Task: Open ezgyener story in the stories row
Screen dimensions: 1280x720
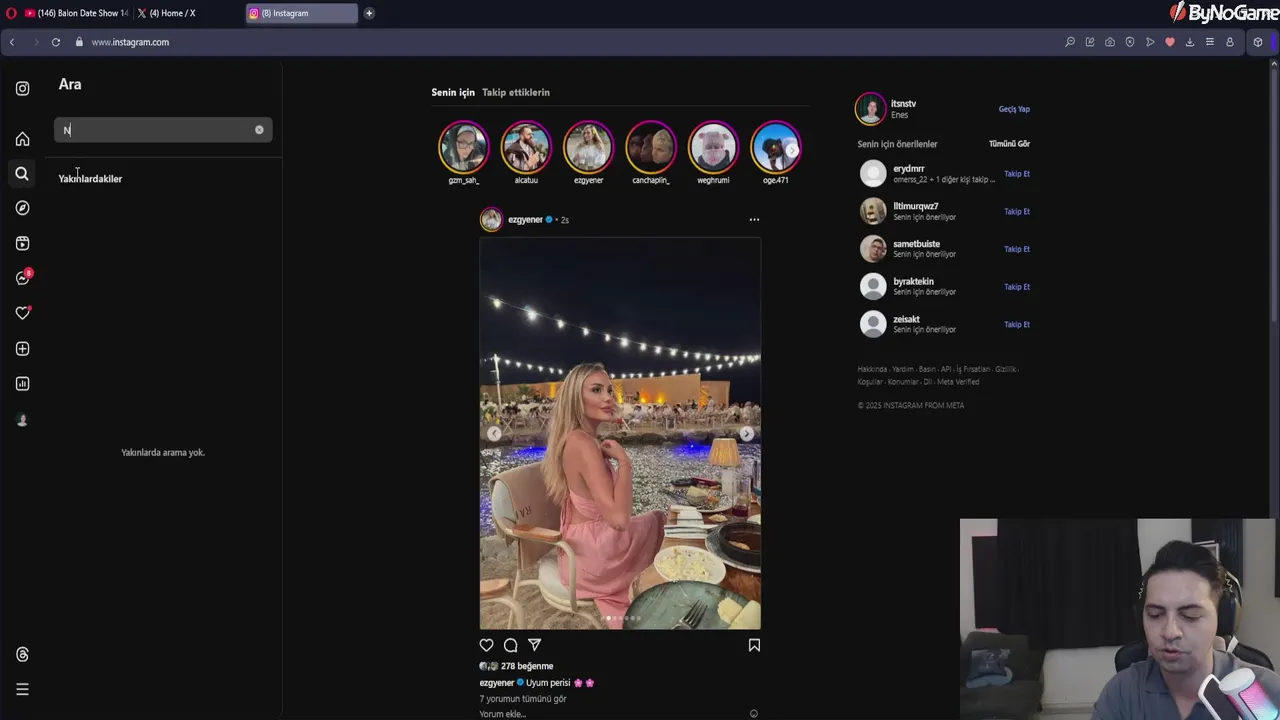Action: coord(588,147)
